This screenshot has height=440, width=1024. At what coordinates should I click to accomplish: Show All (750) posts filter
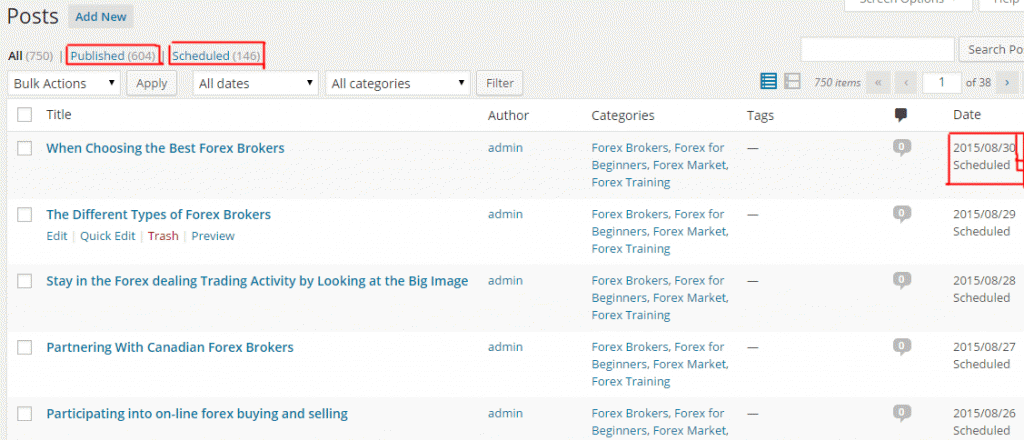(30, 56)
